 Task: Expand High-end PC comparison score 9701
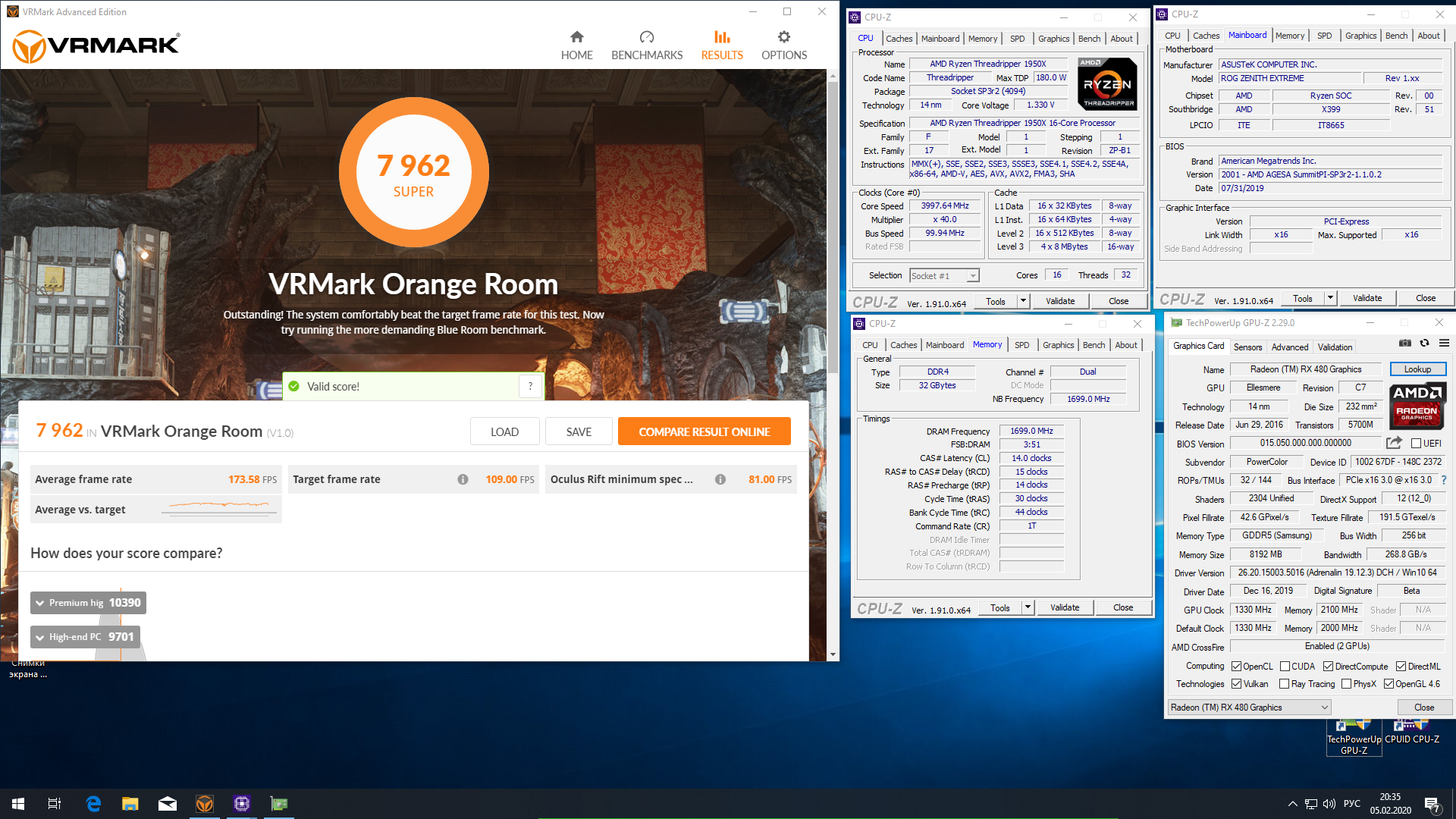coord(85,637)
